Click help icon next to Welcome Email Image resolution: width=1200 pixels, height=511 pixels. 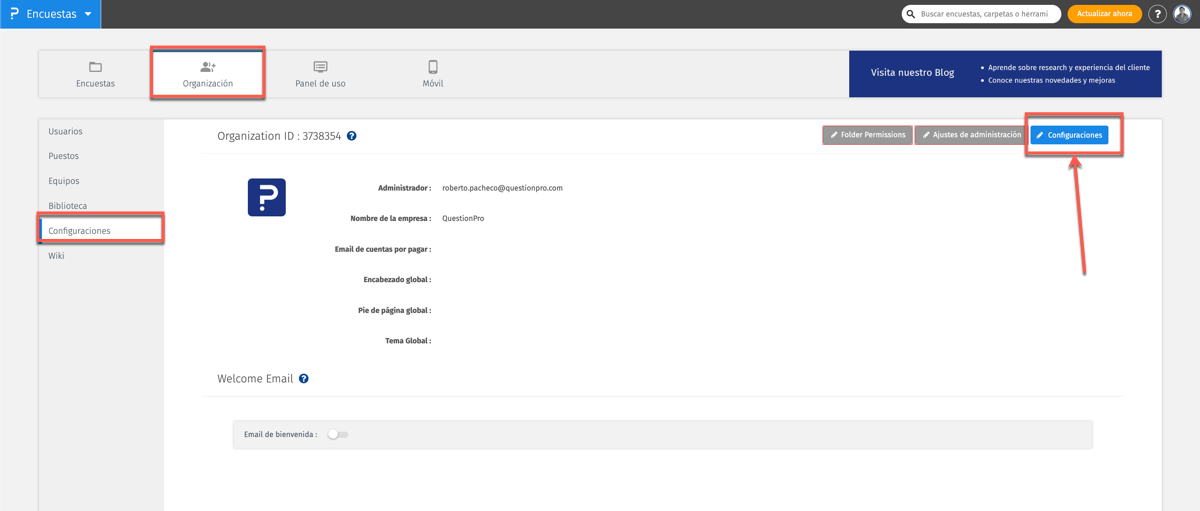pos(304,379)
